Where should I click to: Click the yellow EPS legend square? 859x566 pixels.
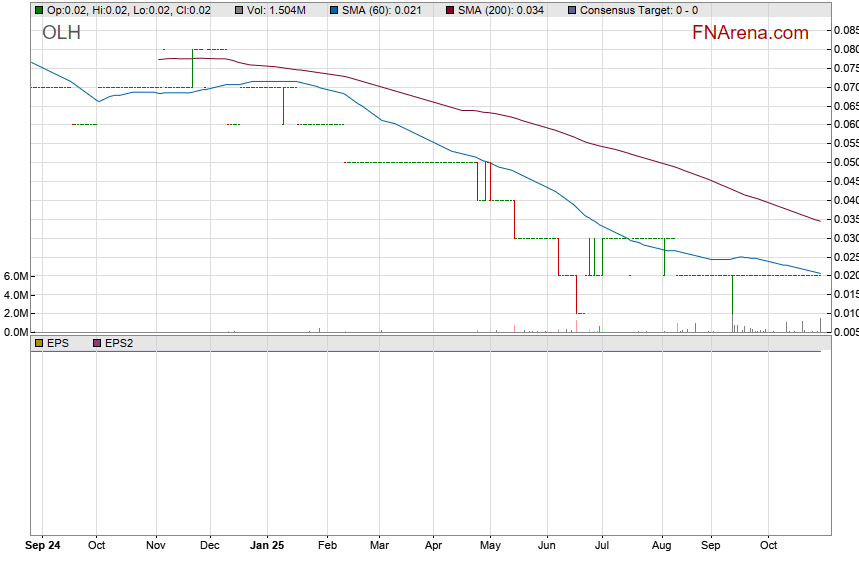point(39,343)
